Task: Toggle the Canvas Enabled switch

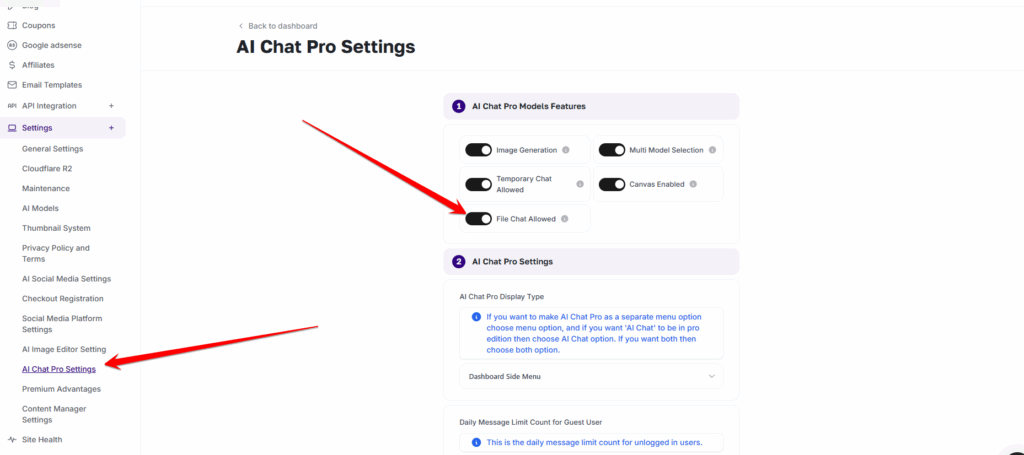Action: point(612,184)
